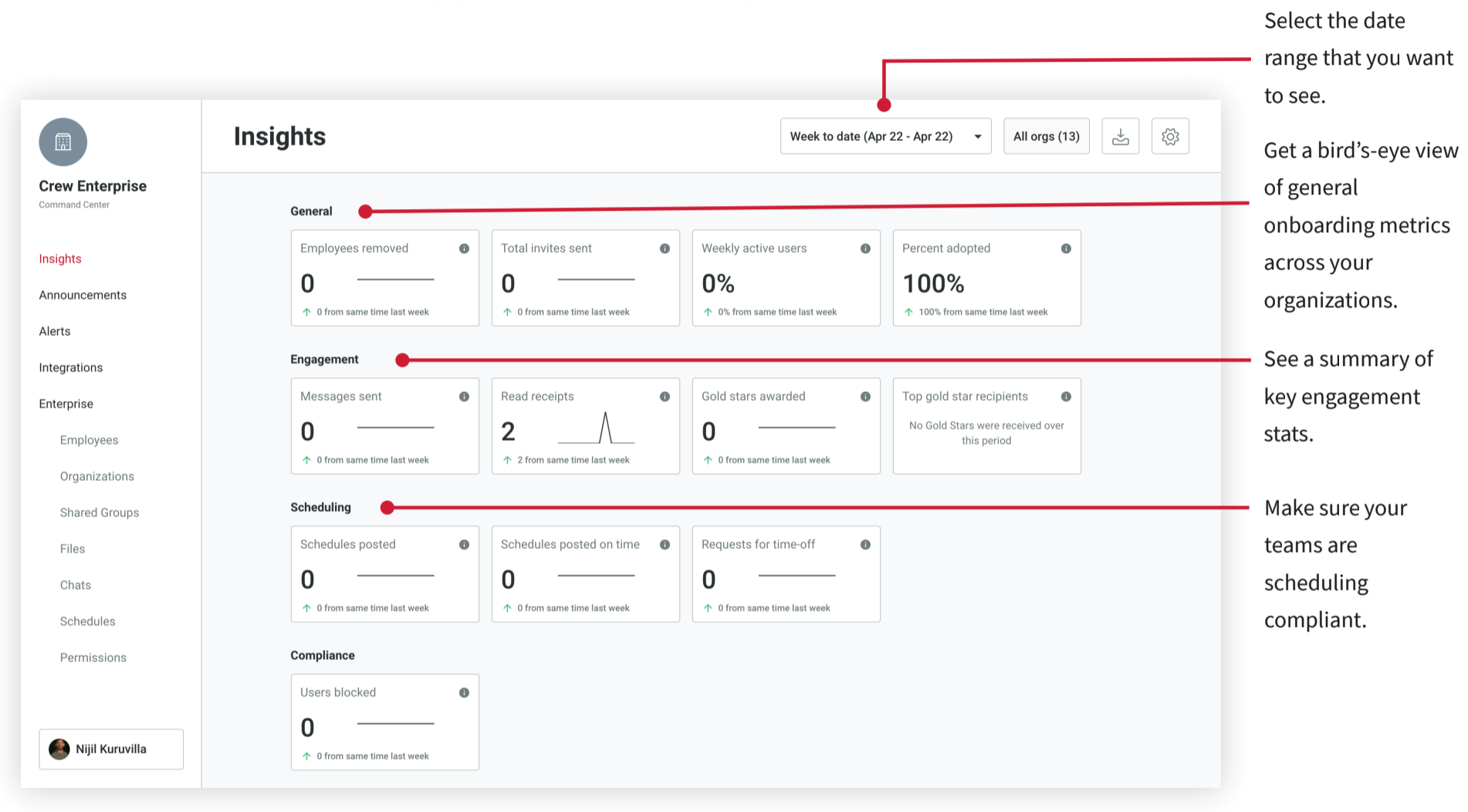Show info for Weekly active users card
This screenshot has width=1468, height=812.
point(865,249)
